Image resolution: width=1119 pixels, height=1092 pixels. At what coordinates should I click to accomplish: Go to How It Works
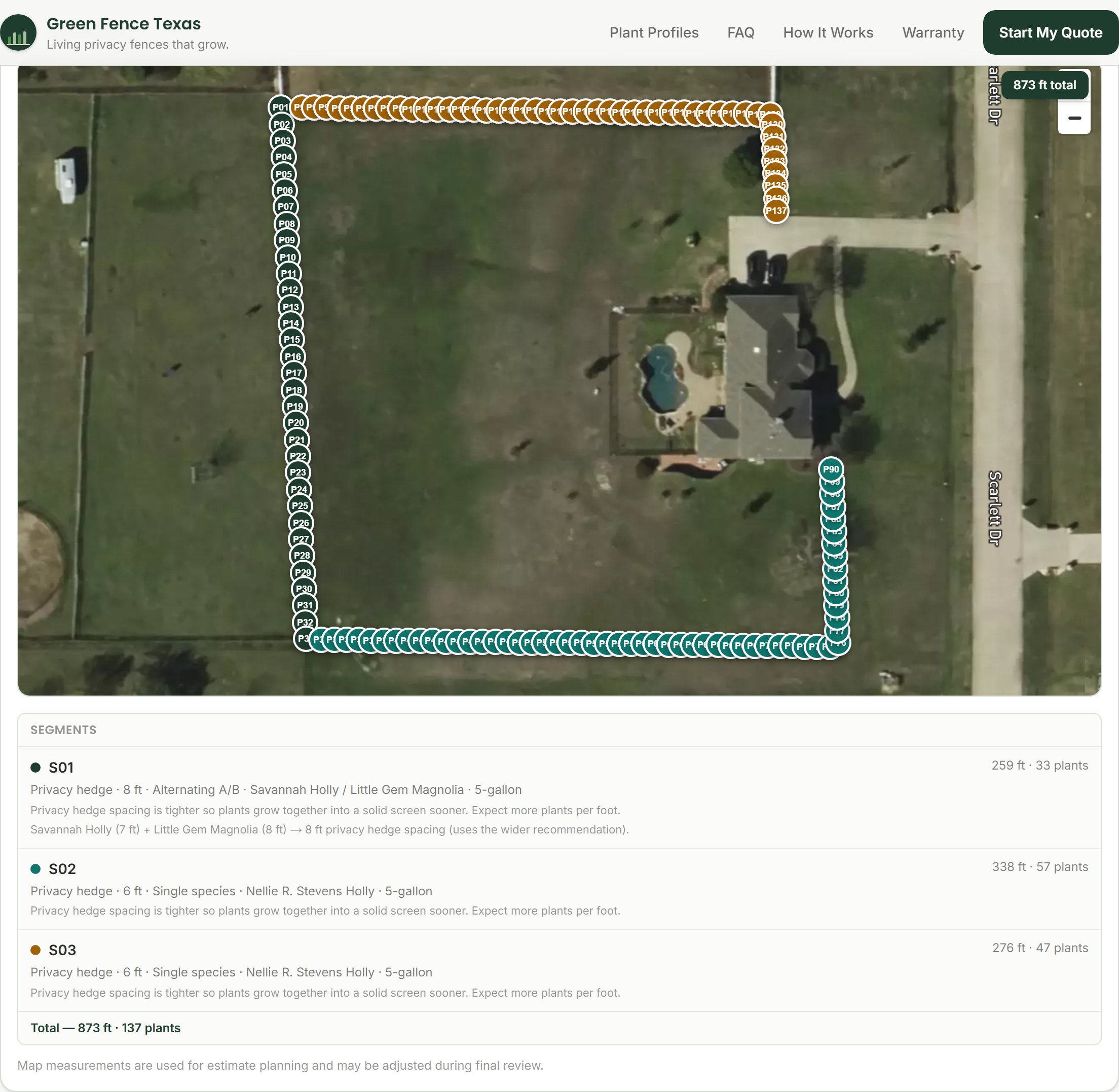click(x=828, y=32)
